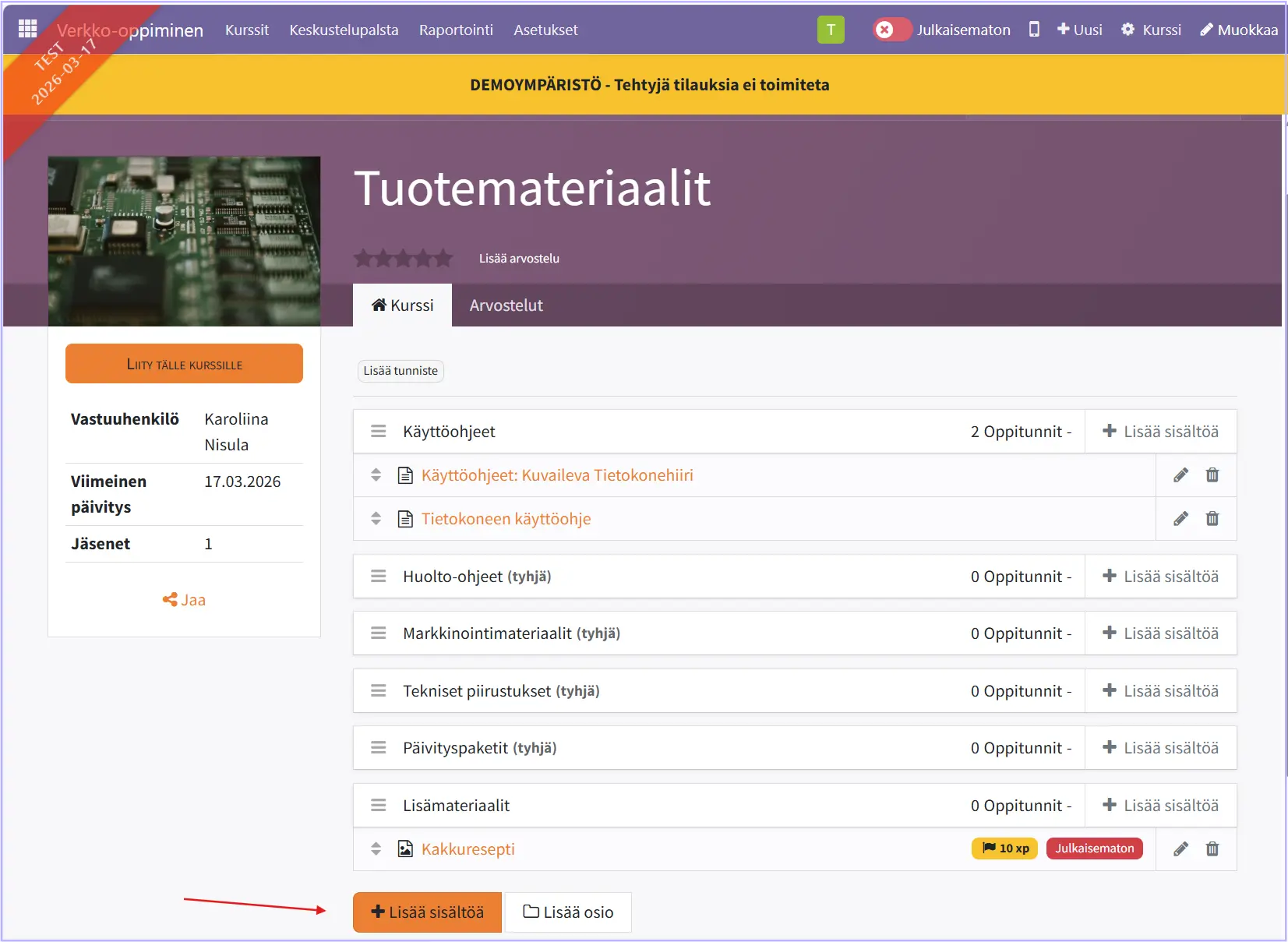Click drag handle of Huolto-ohjeet section
The width and height of the screenshot is (1288, 942).
(x=378, y=577)
